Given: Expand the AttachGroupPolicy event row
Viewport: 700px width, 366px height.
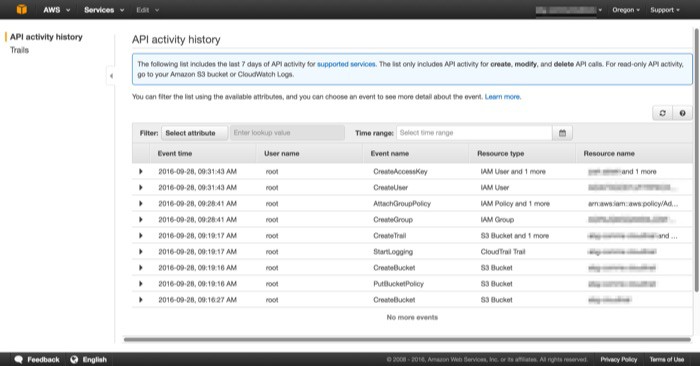Looking at the screenshot, I should [x=141, y=204].
